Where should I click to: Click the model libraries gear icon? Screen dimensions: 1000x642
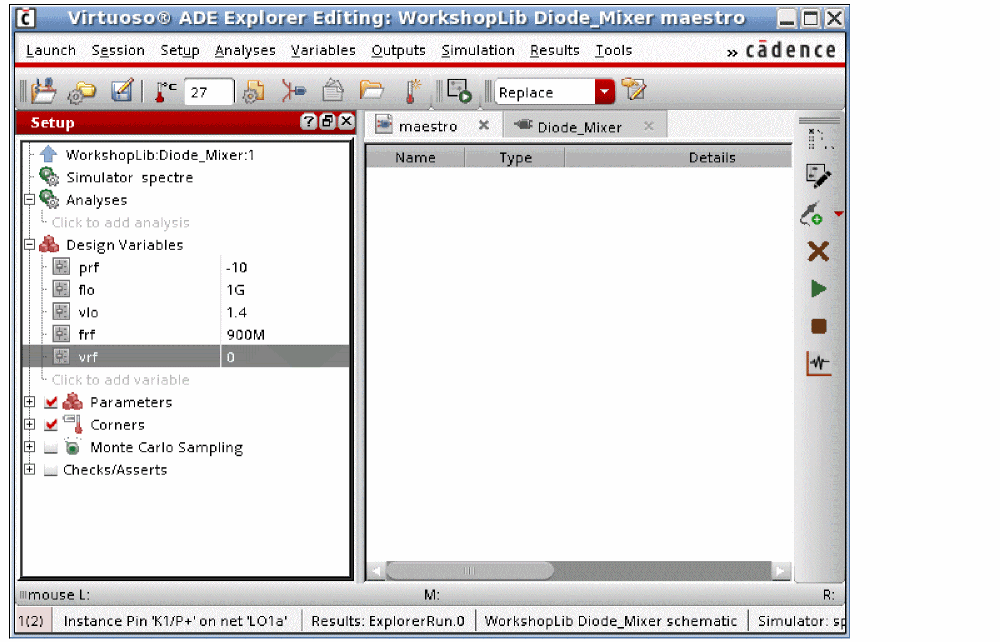pos(254,92)
